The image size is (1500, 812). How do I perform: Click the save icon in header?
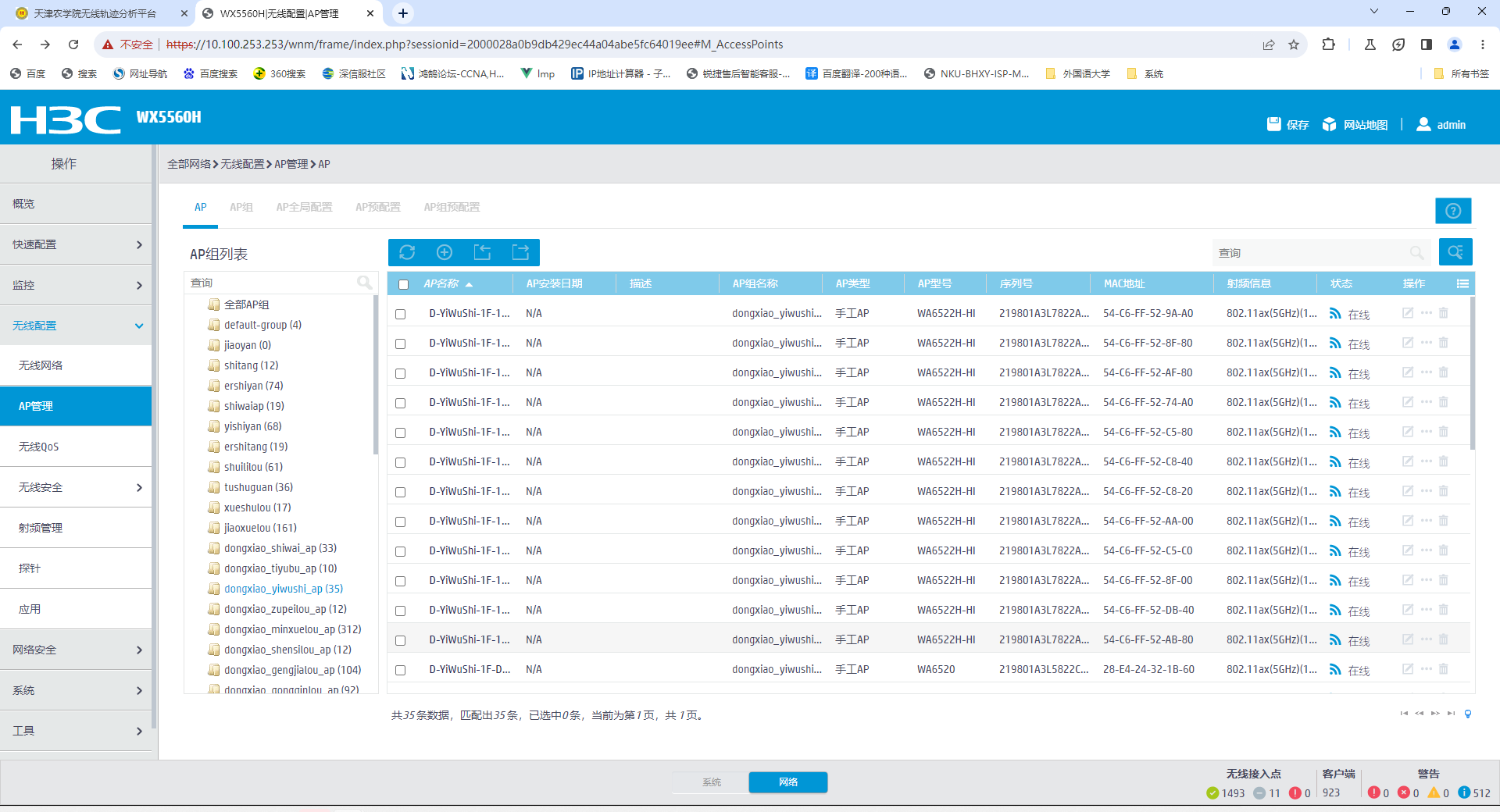(1274, 124)
